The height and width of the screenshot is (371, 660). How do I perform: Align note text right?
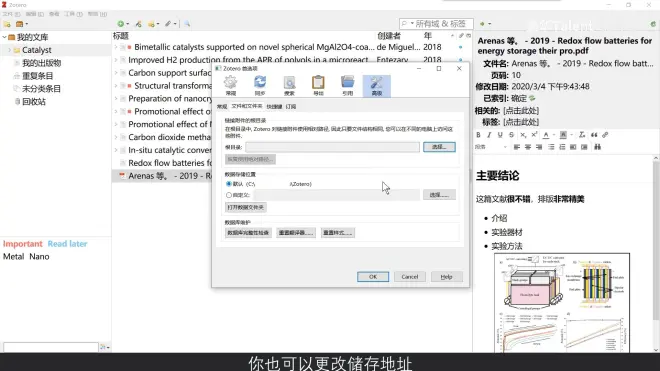coord(539,147)
